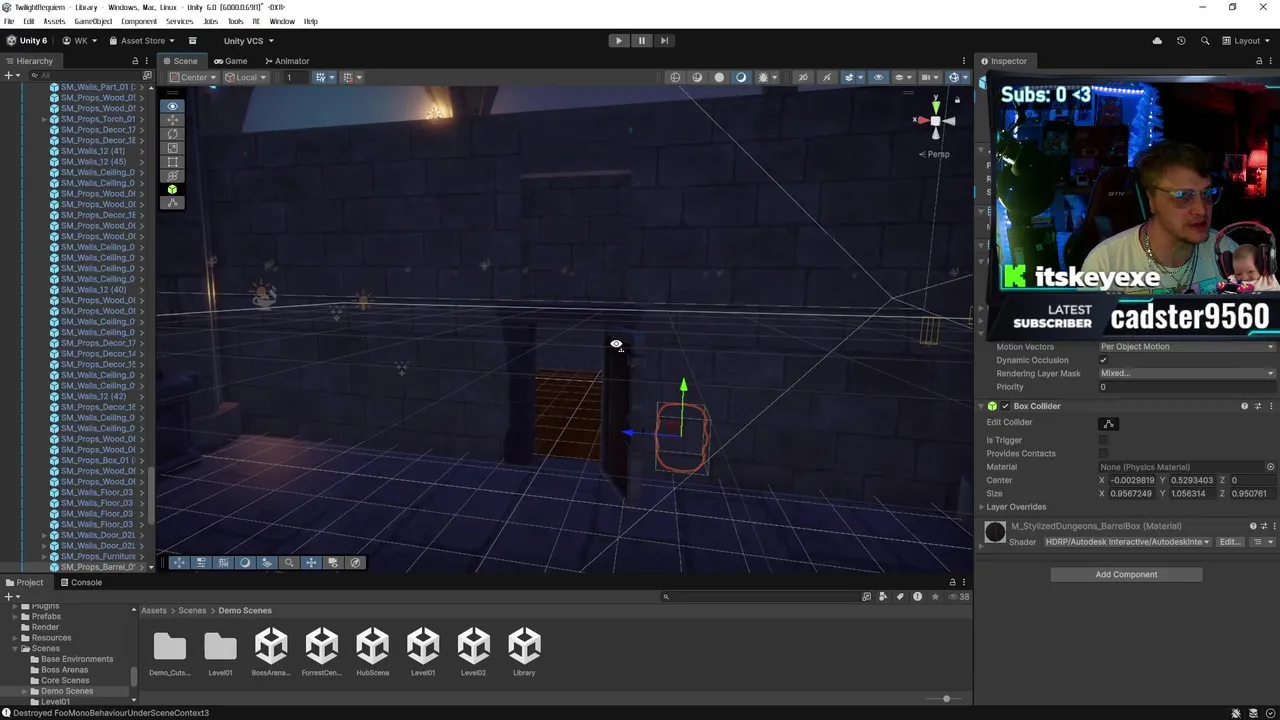
Task: Open the Center pivot dropdown
Action: pos(191,77)
